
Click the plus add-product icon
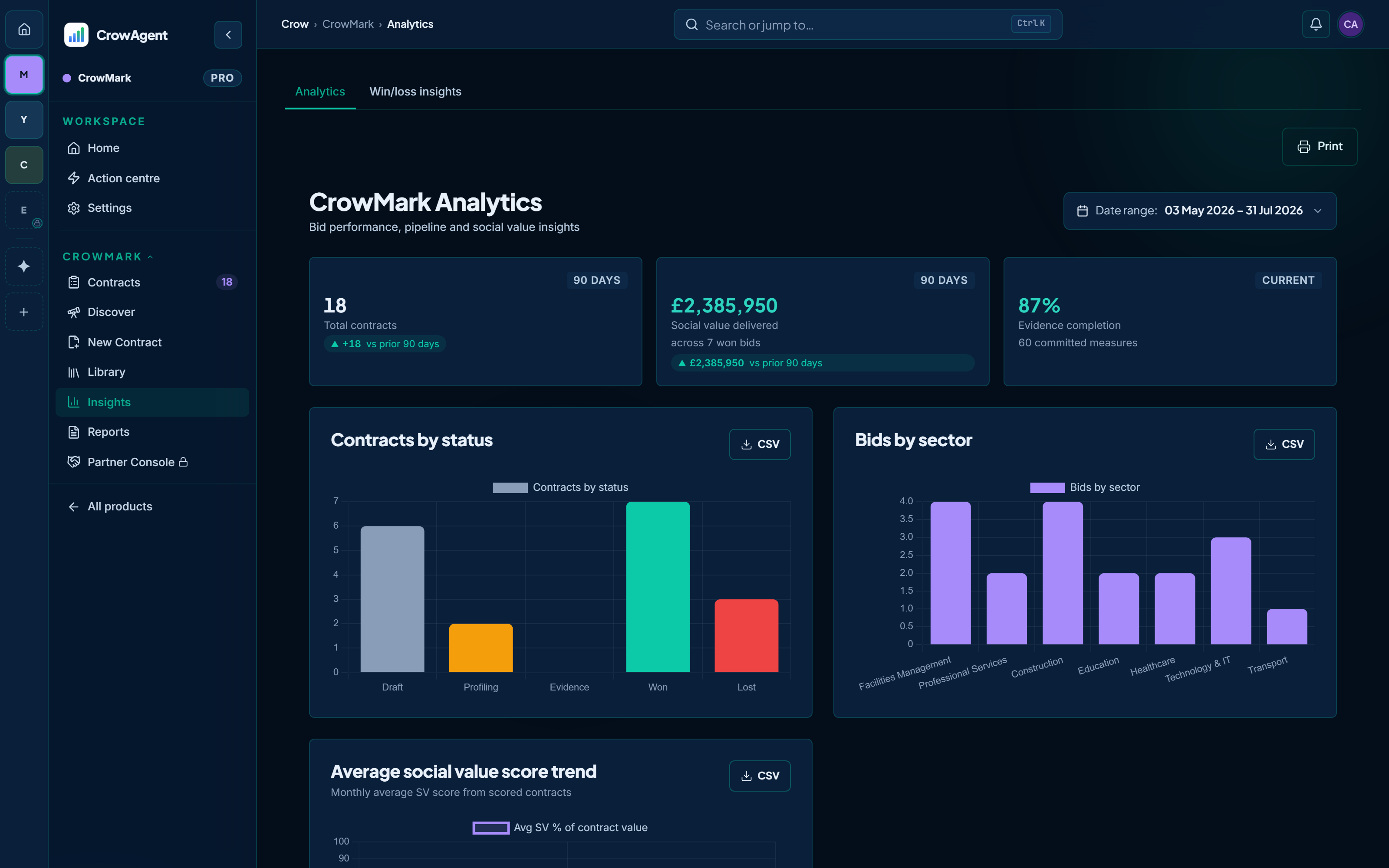24,312
